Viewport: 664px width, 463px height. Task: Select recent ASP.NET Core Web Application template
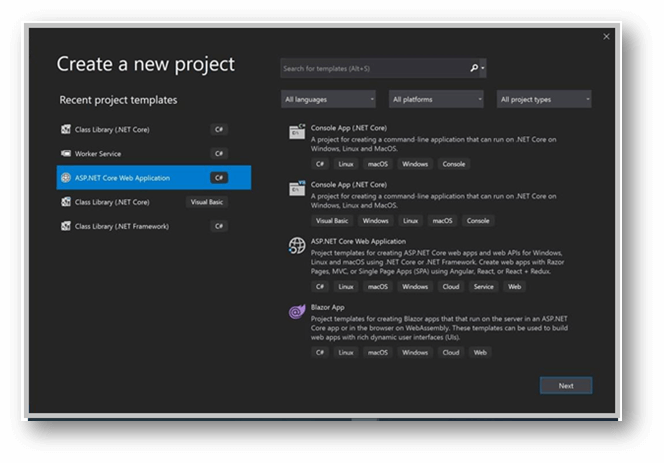[x=154, y=177]
